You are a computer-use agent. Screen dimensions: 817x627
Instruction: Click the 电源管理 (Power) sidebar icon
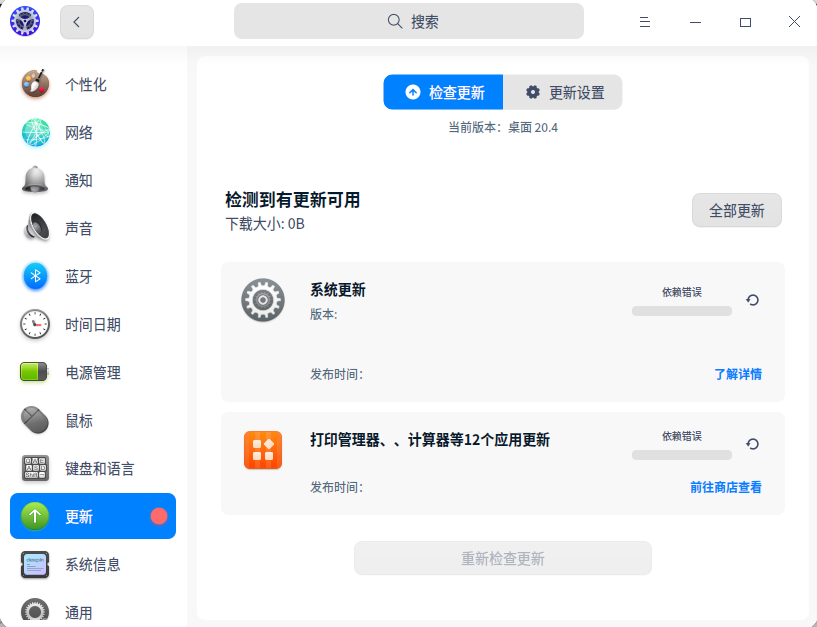35,372
